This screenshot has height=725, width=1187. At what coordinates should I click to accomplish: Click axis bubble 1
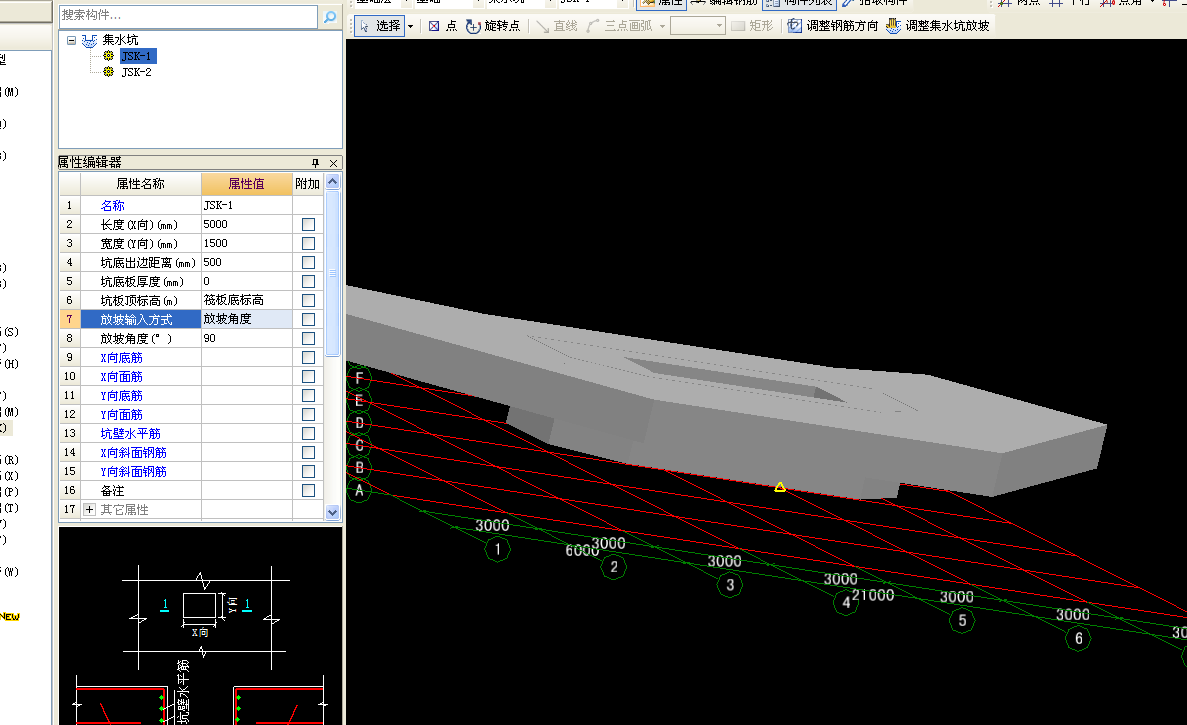point(497,549)
